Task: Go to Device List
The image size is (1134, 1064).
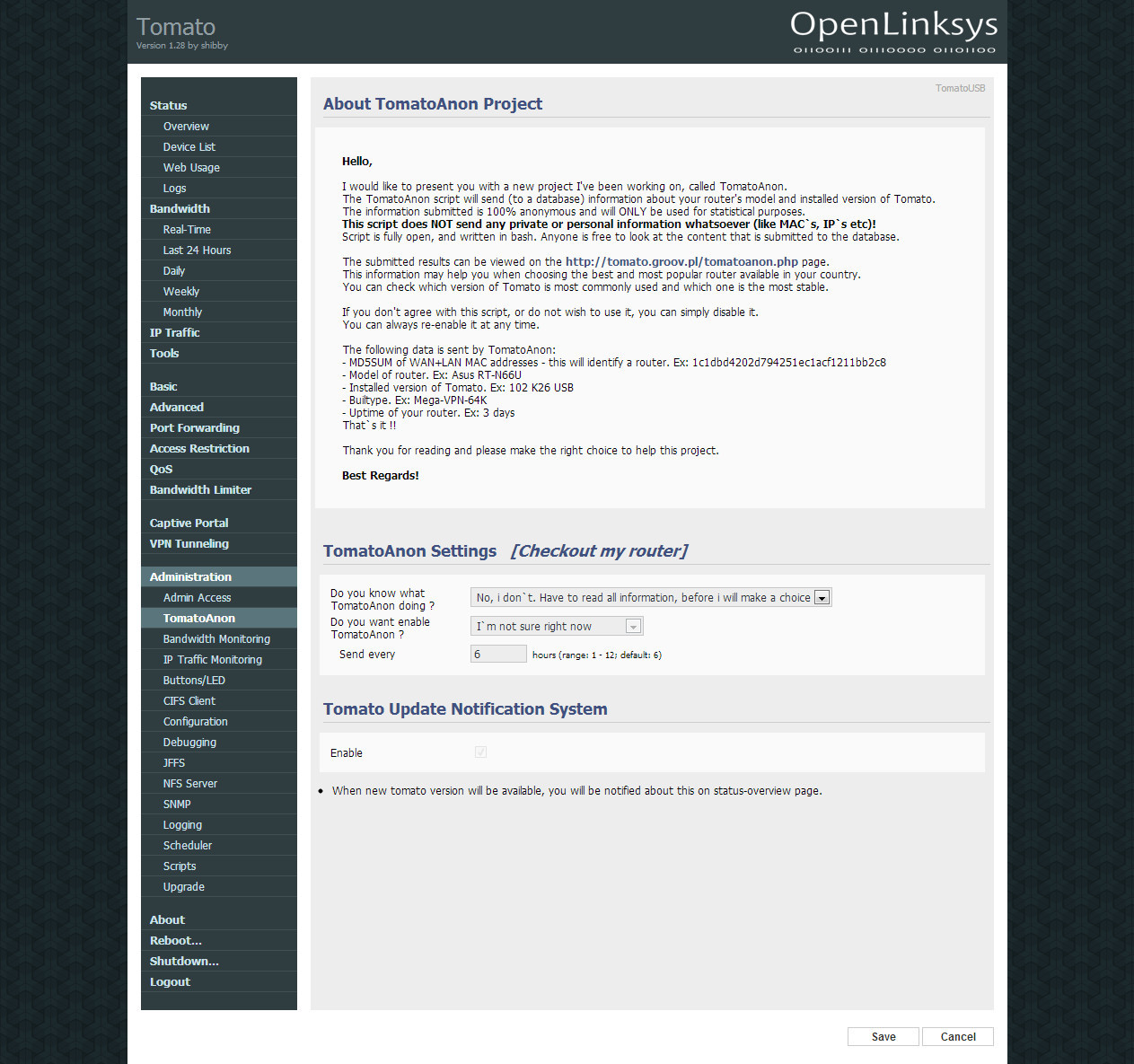Action: point(218,147)
